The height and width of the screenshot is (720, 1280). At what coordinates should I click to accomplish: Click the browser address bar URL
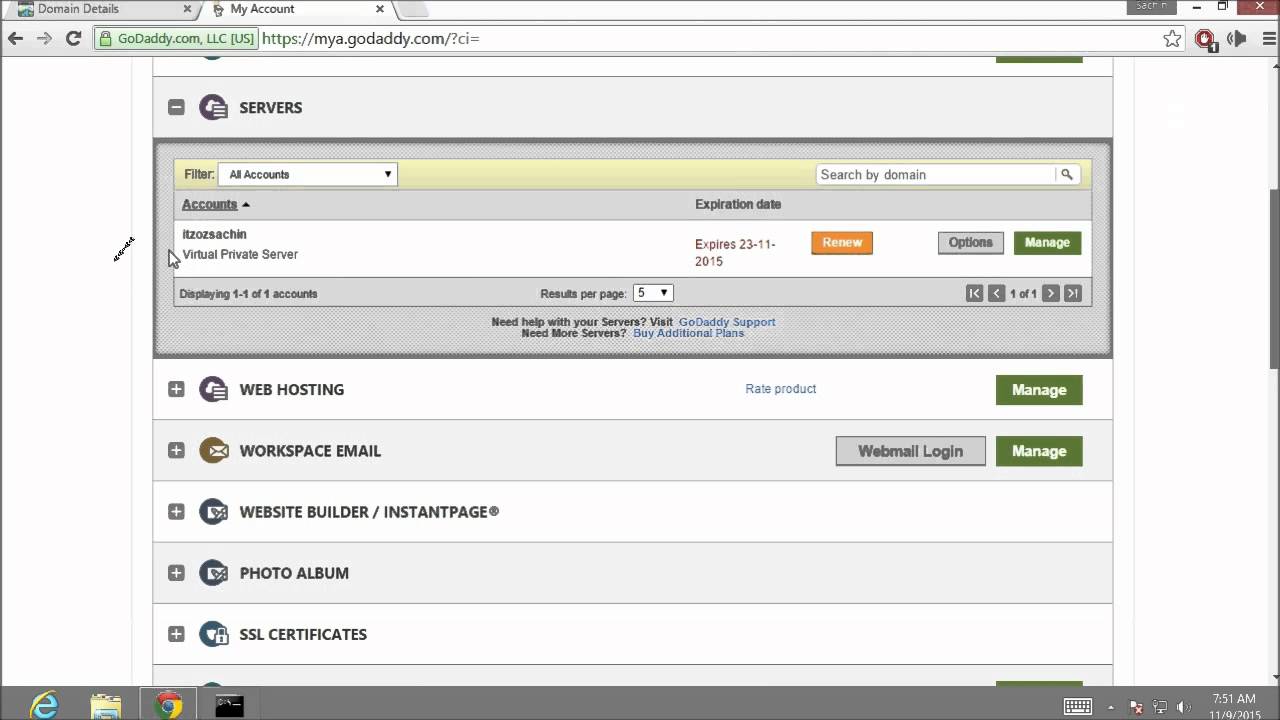click(371, 39)
